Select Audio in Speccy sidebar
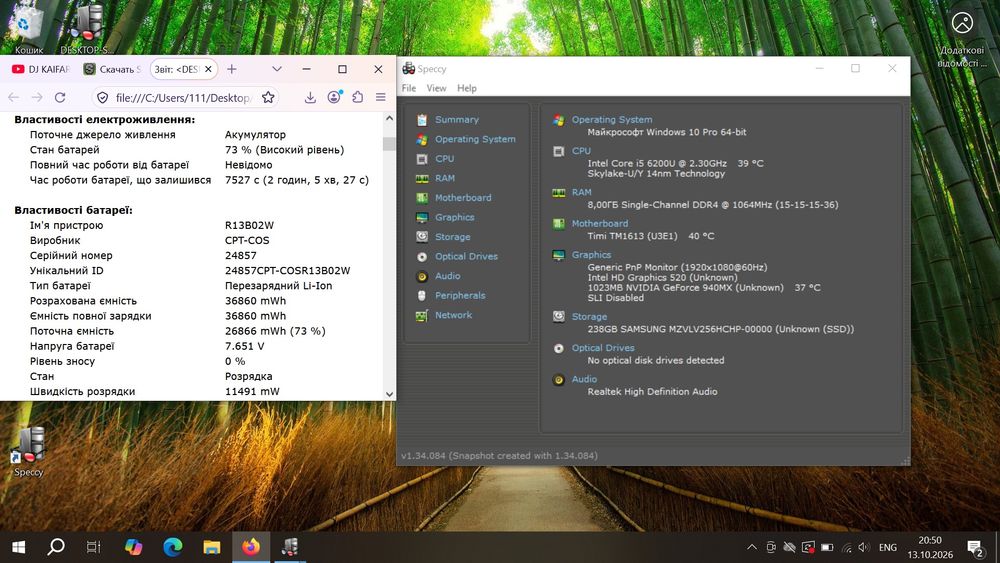This screenshot has width=1000, height=563. click(447, 276)
